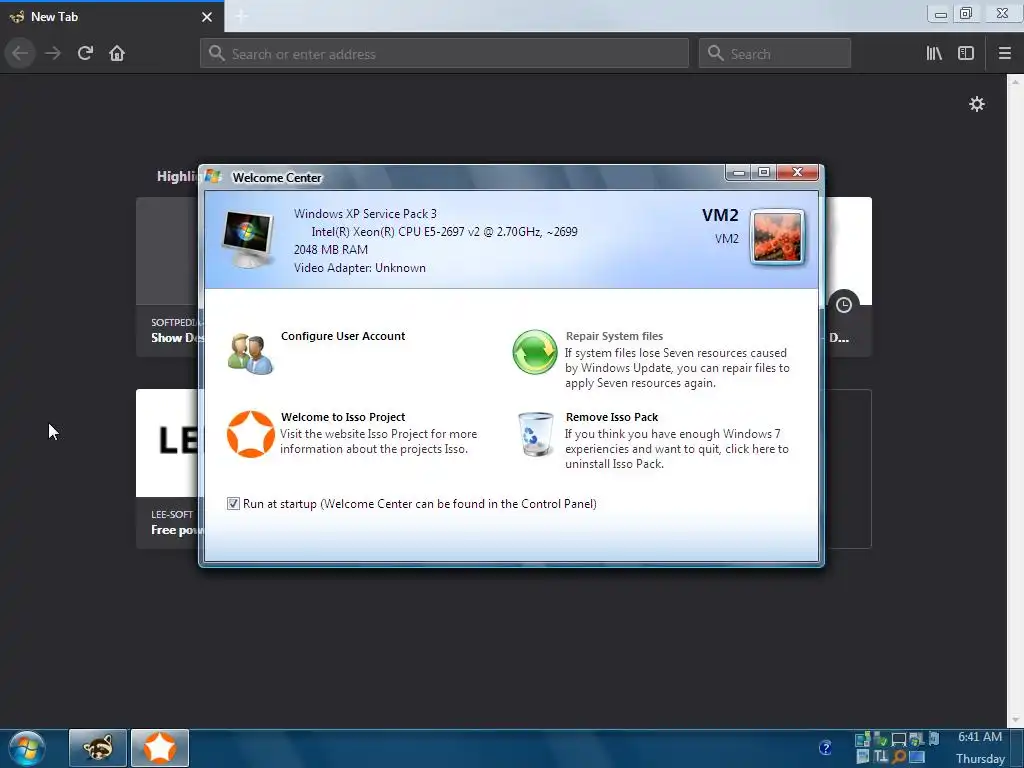Click the browser page scrollbar down arrow
The image size is (1024, 768).
[1015, 720]
